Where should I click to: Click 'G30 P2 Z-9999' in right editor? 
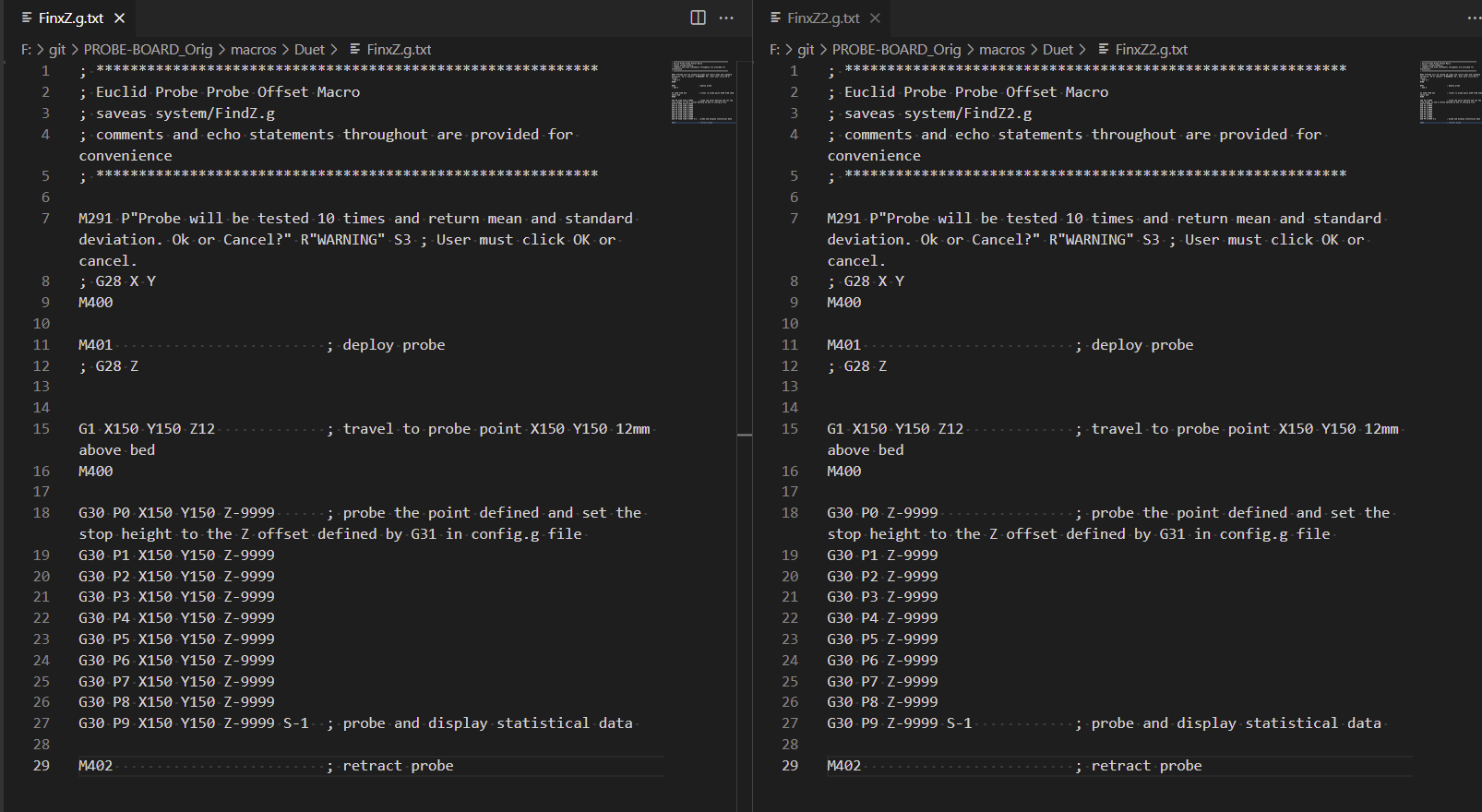(x=882, y=576)
